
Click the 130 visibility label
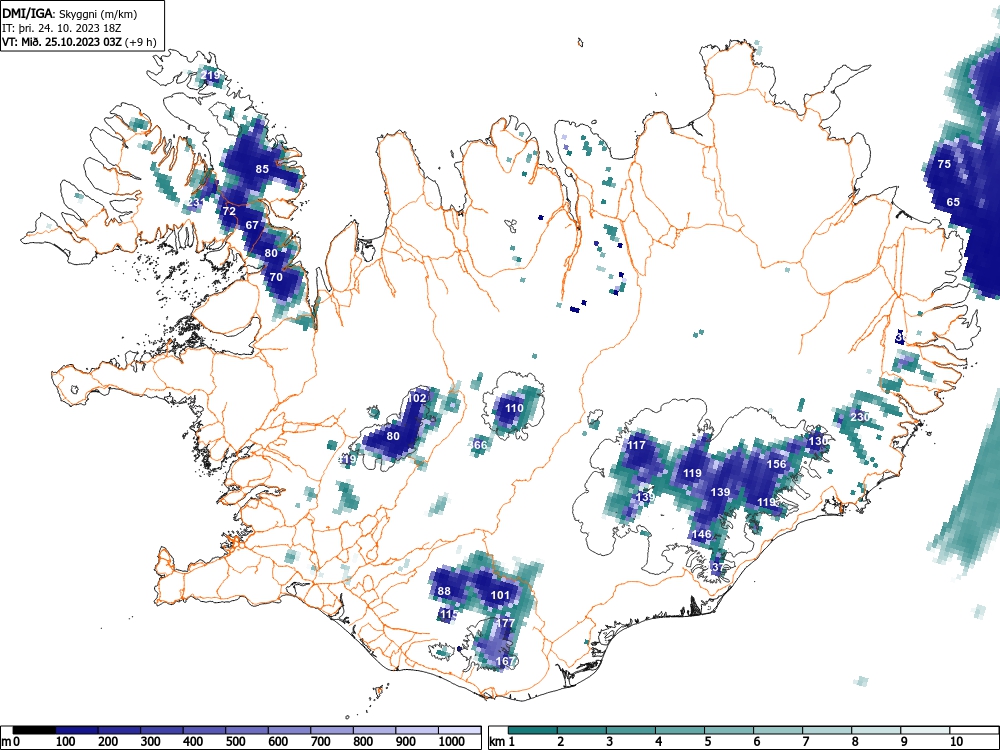[818, 441]
